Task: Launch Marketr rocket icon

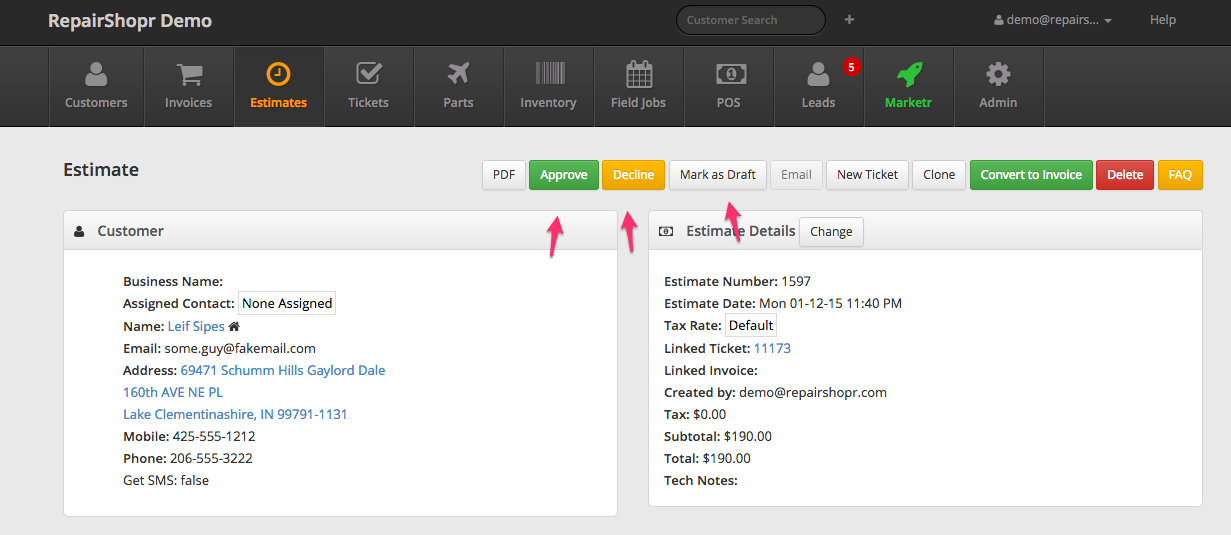Action: [908, 74]
